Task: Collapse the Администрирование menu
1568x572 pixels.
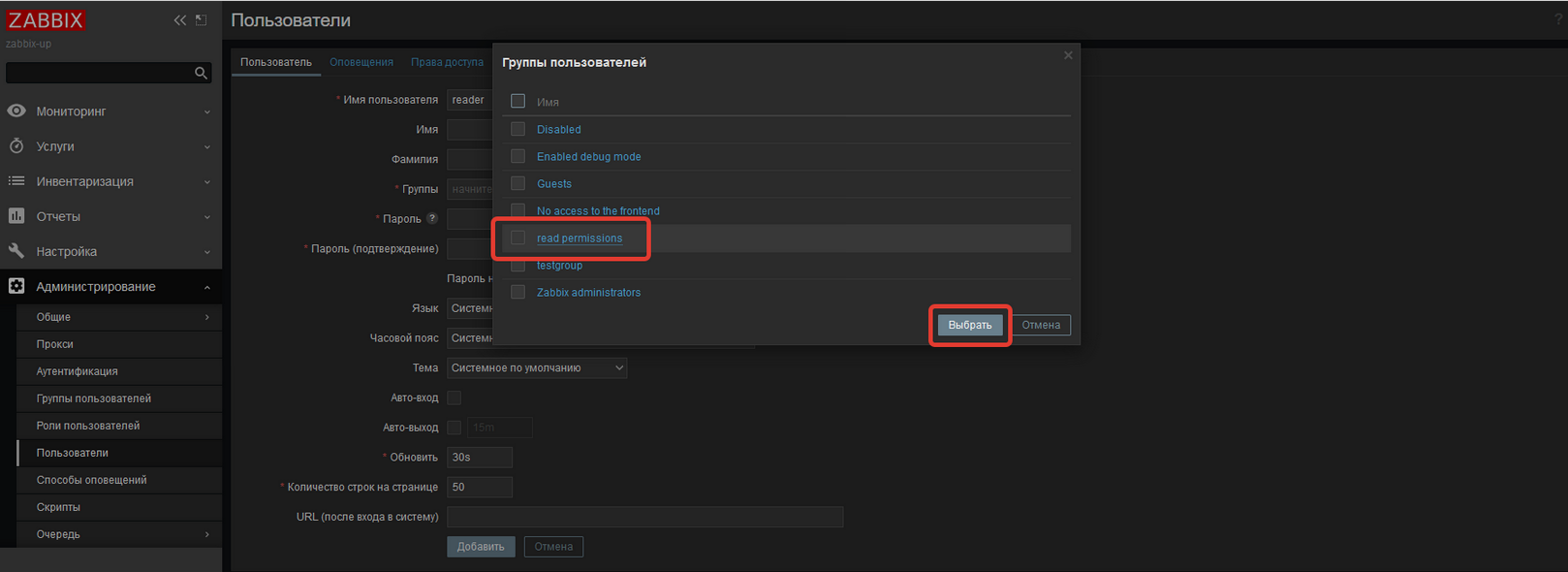Action: [110, 286]
